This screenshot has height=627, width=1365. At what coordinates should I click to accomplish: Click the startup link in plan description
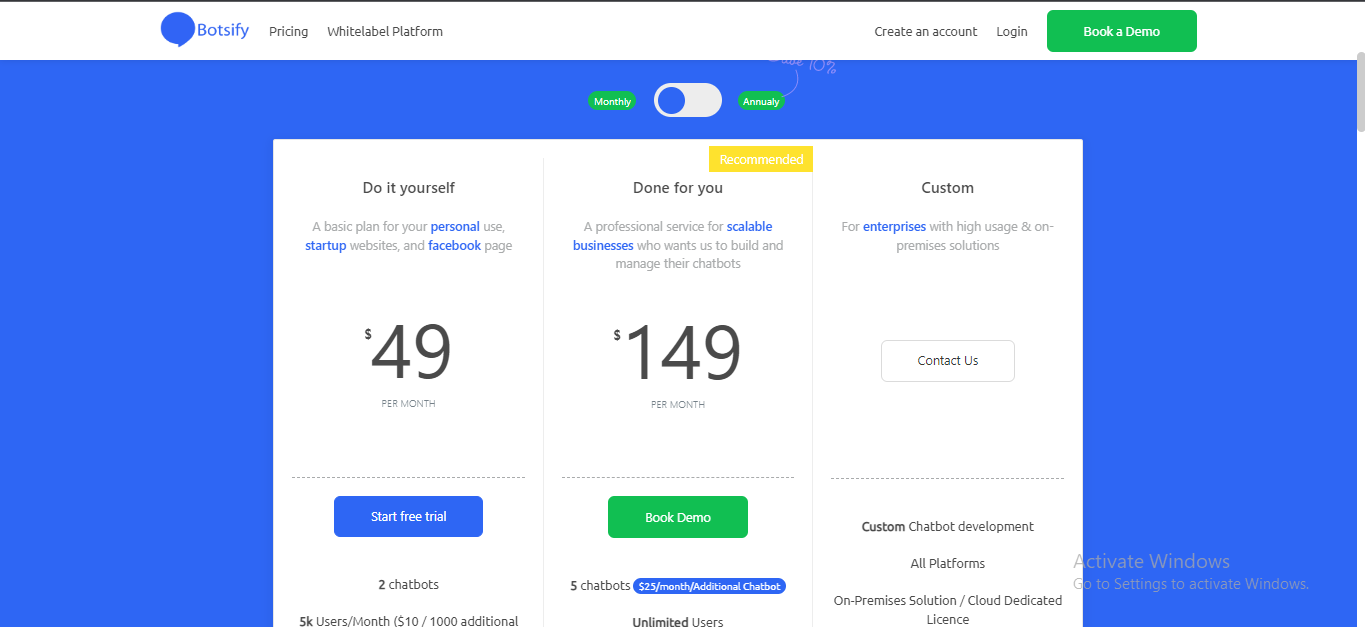pos(326,246)
